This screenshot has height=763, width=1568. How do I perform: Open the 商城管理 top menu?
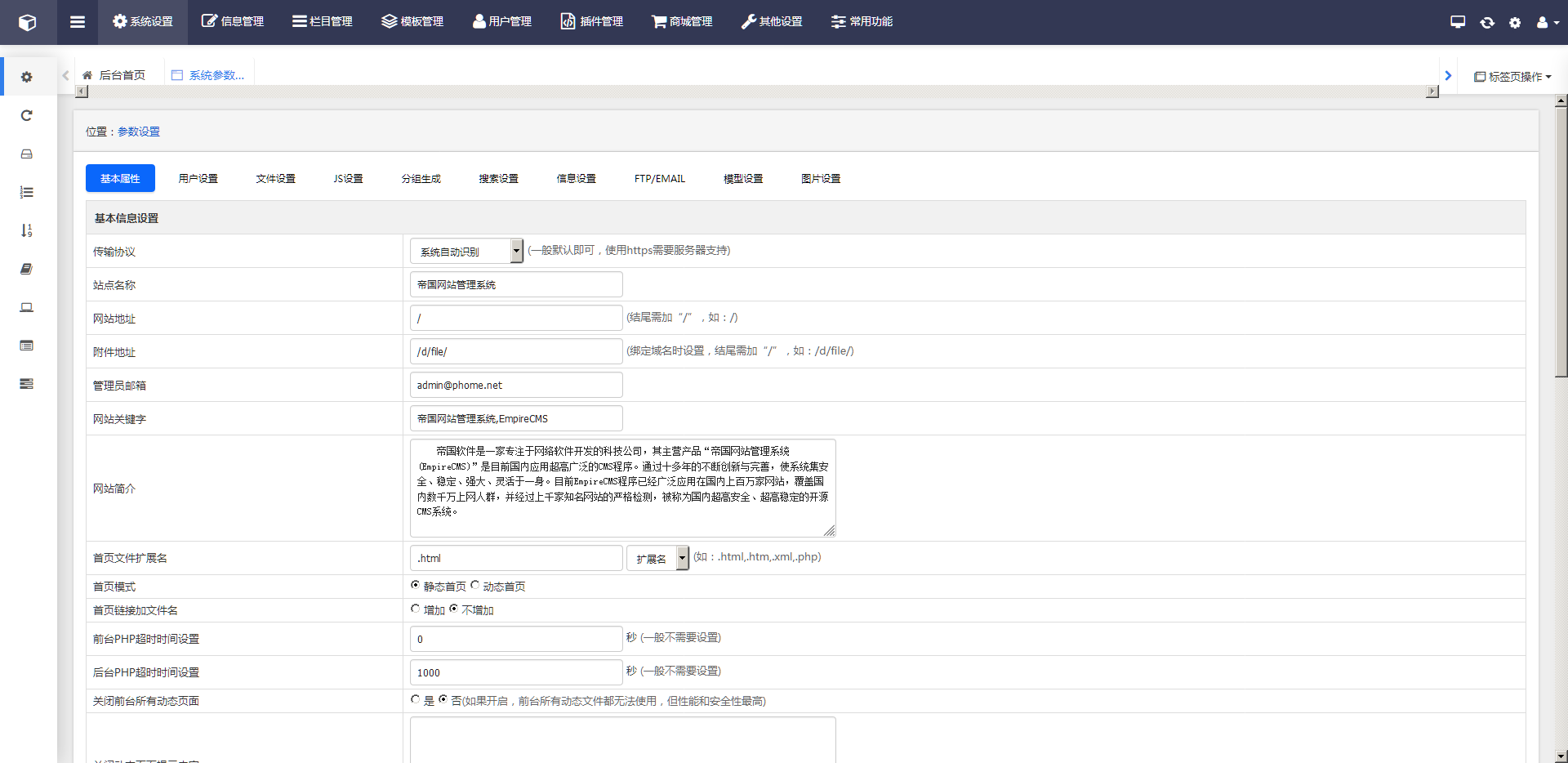pos(682,22)
